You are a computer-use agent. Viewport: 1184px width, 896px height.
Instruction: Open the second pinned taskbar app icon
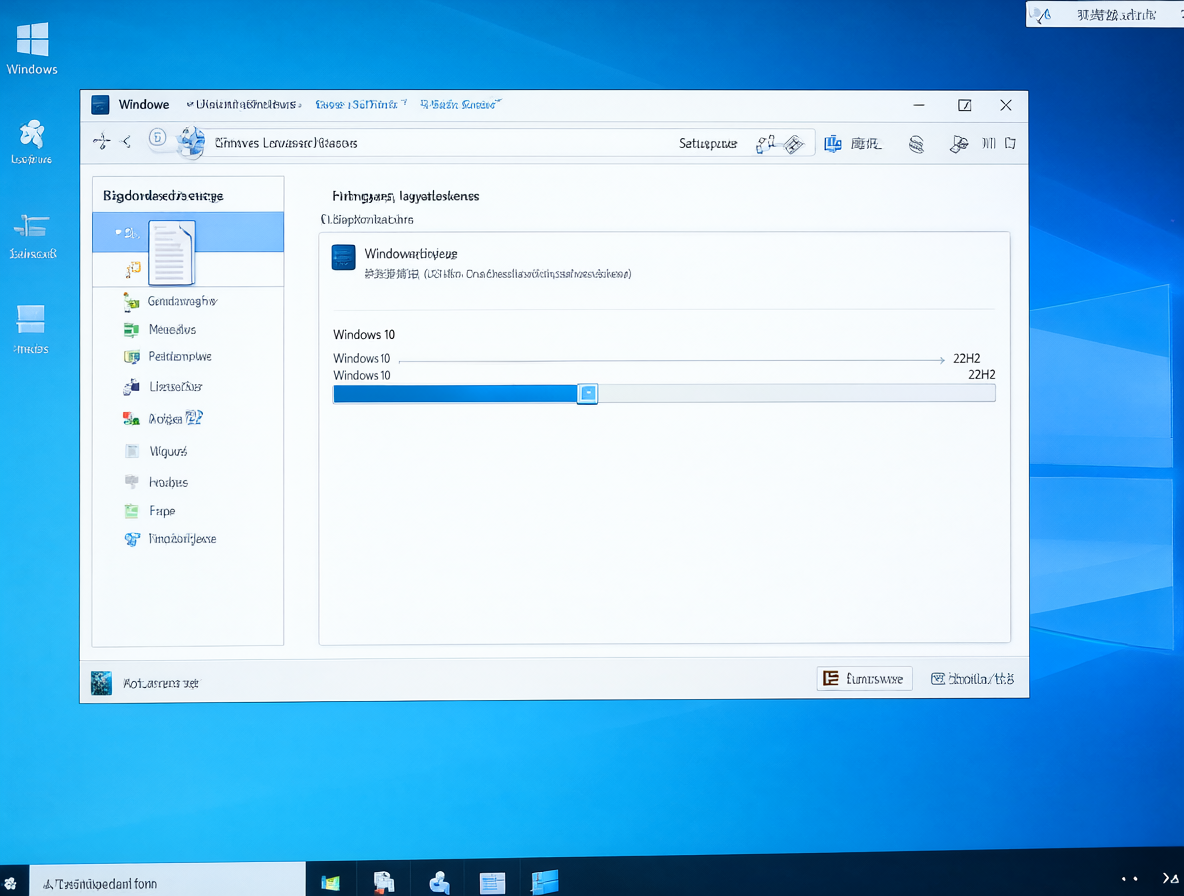click(x=384, y=882)
